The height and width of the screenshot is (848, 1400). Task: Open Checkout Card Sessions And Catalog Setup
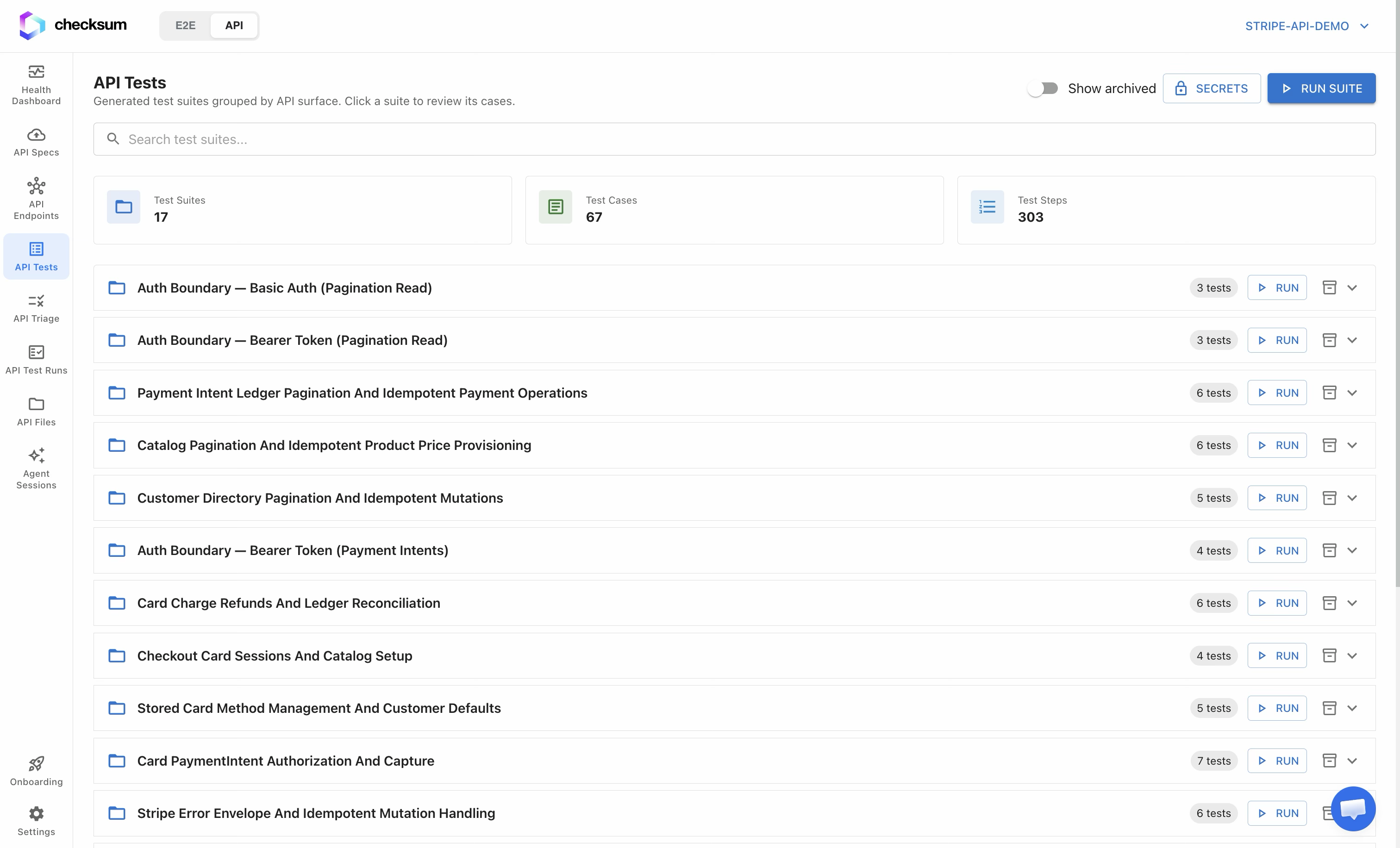click(734, 655)
